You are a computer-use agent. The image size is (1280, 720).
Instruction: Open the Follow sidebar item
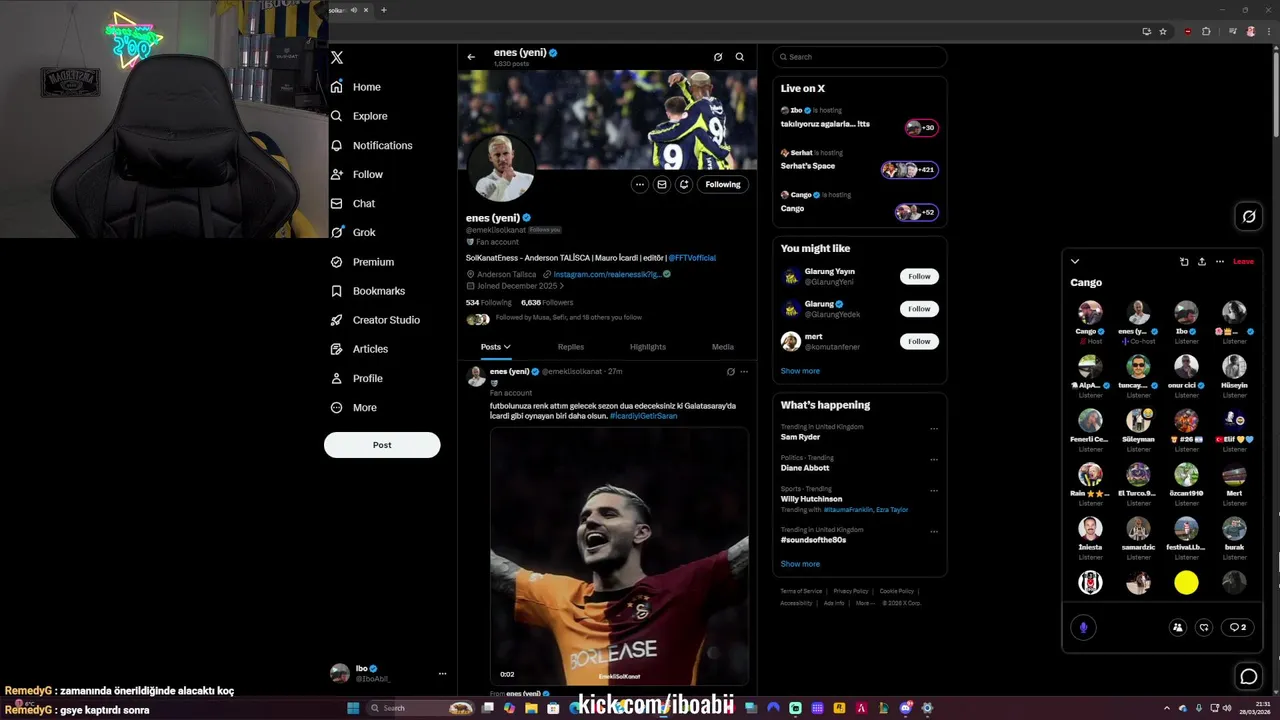click(357, 174)
